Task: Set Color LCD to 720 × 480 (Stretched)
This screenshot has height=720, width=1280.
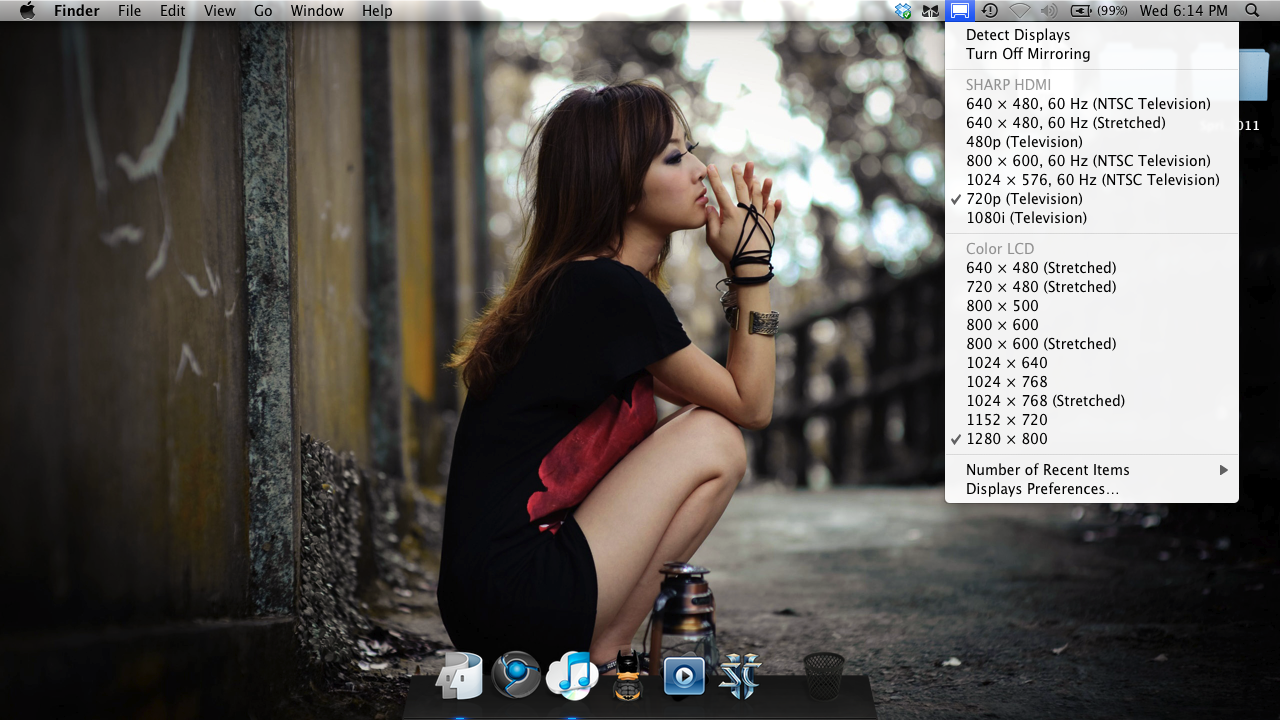Action: point(1092,287)
